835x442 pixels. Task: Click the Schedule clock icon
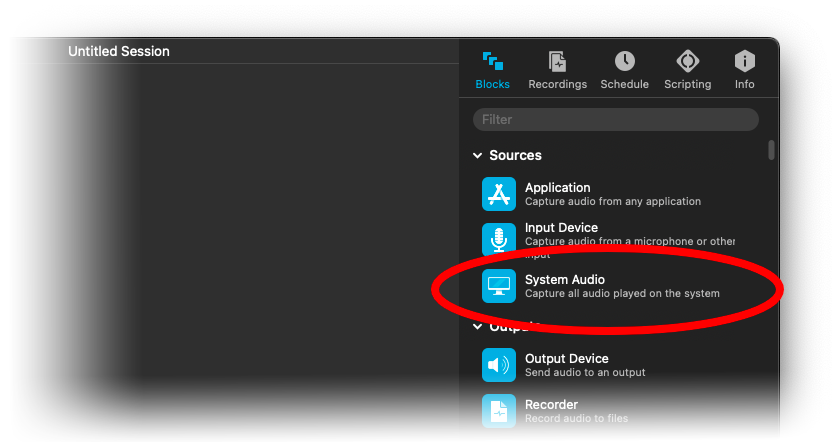coord(624,61)
